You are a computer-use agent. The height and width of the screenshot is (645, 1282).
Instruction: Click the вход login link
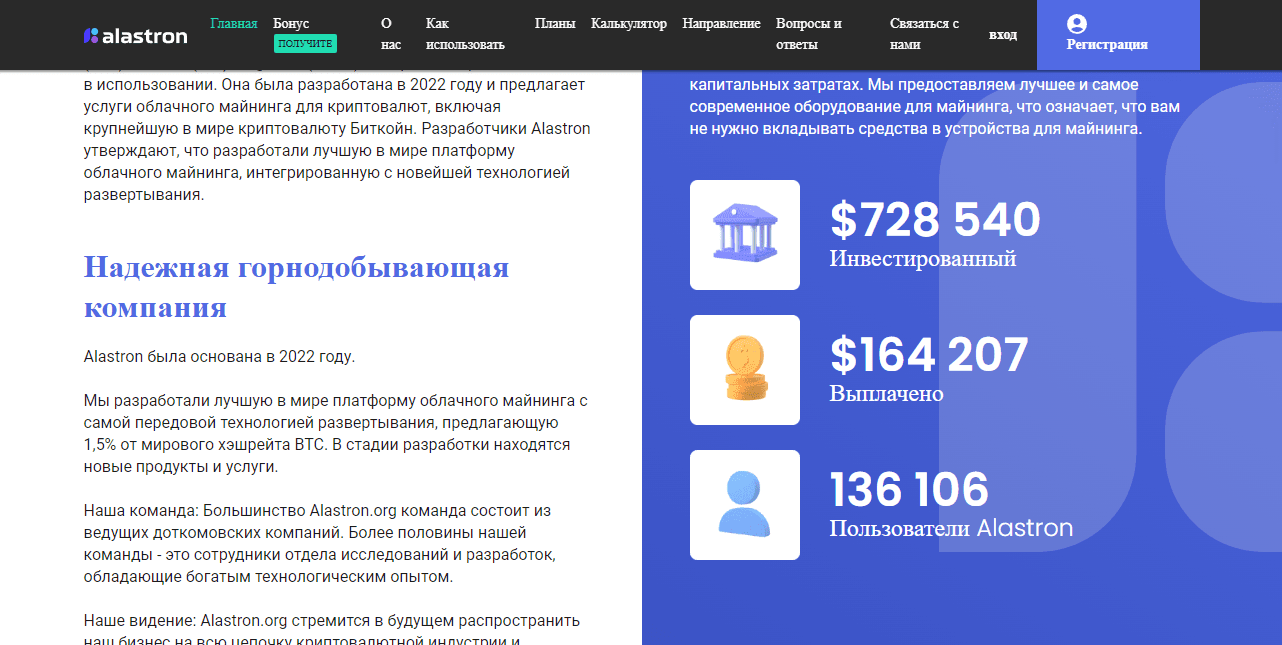pos(1003,34)
